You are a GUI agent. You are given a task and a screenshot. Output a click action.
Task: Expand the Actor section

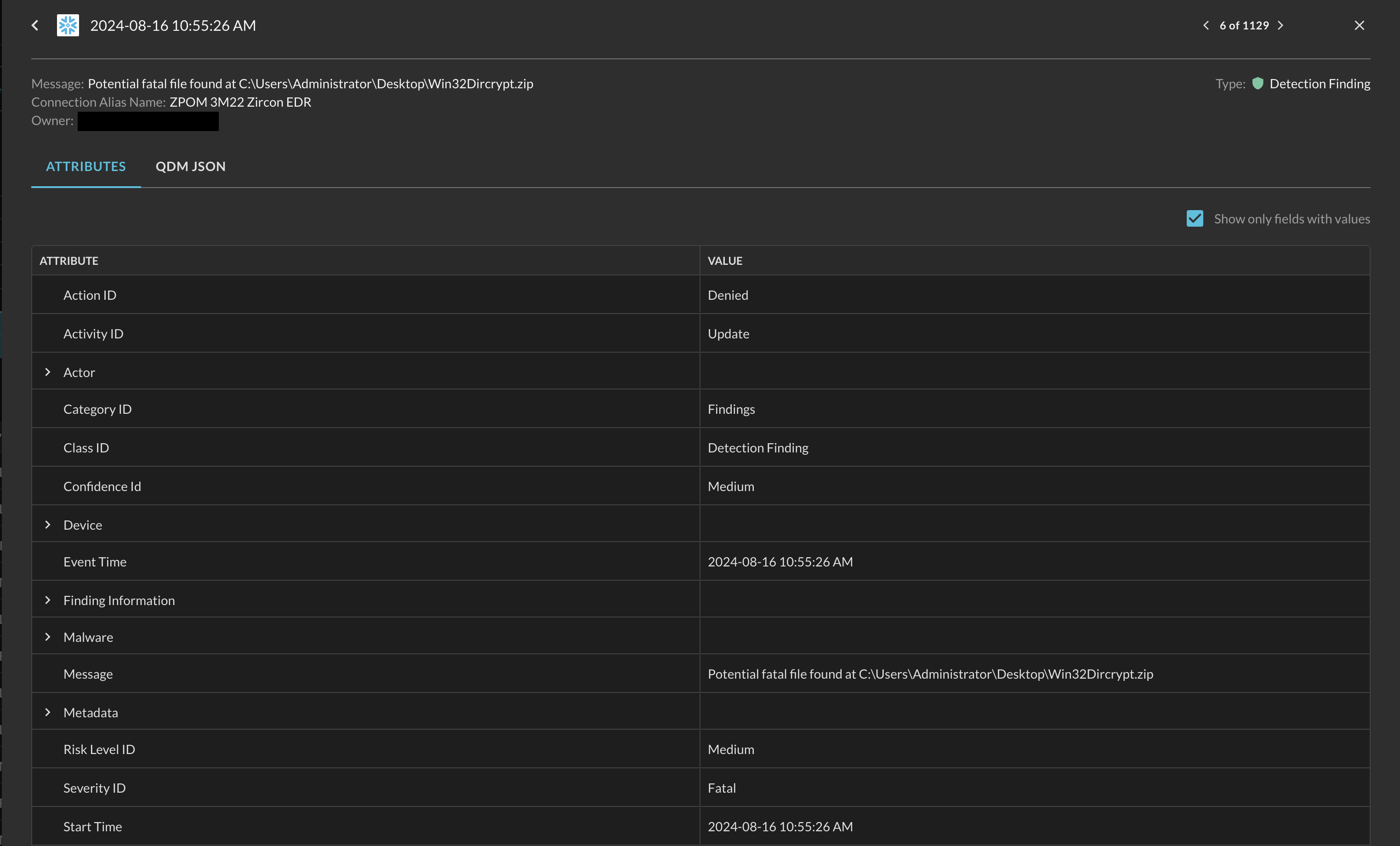coord(47,371)
